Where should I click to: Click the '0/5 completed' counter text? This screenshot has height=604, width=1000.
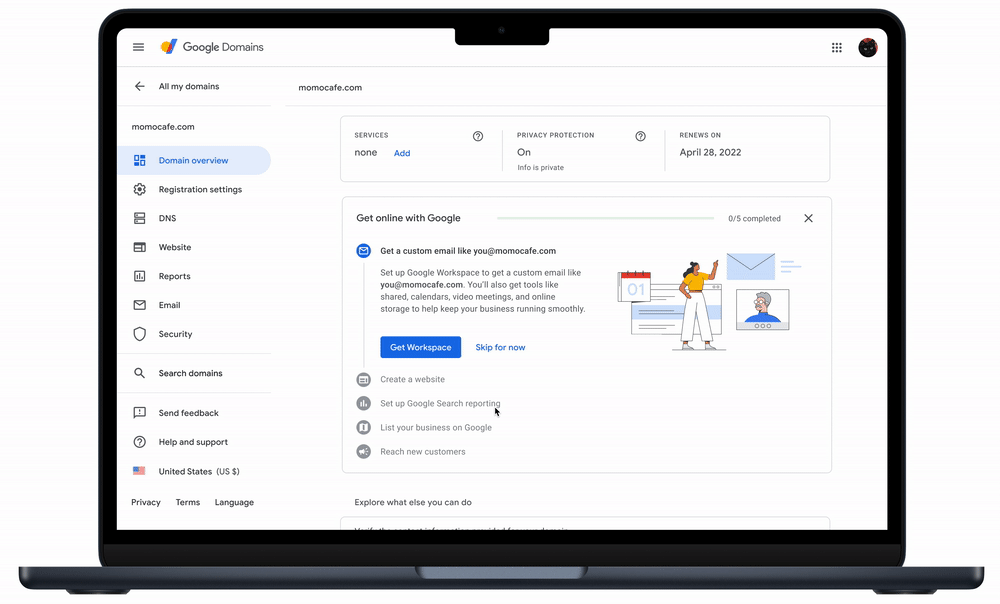point(754,218)
